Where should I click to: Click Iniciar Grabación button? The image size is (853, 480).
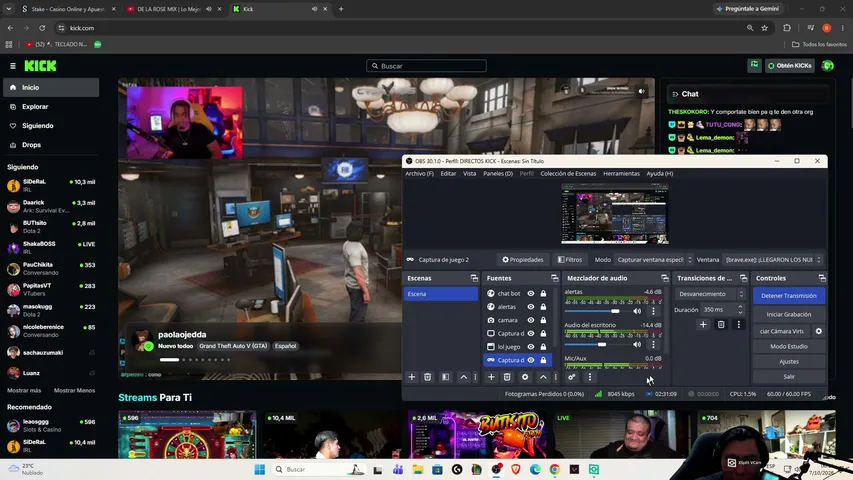click(x=789, y=315)
